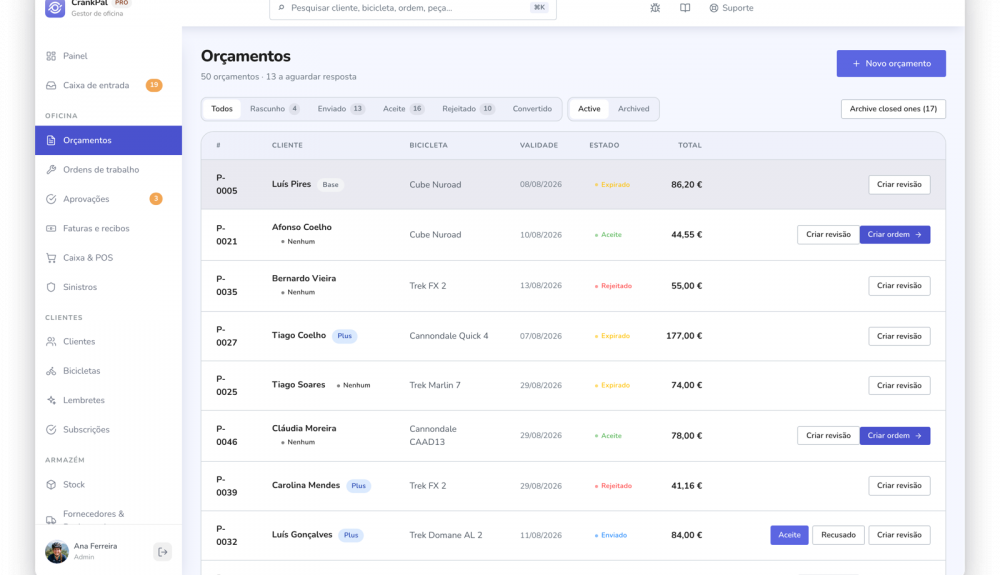The image size is (1000, 575).
Task: Click the Trek Domane AL 2 cell
Action: (446, 535)
